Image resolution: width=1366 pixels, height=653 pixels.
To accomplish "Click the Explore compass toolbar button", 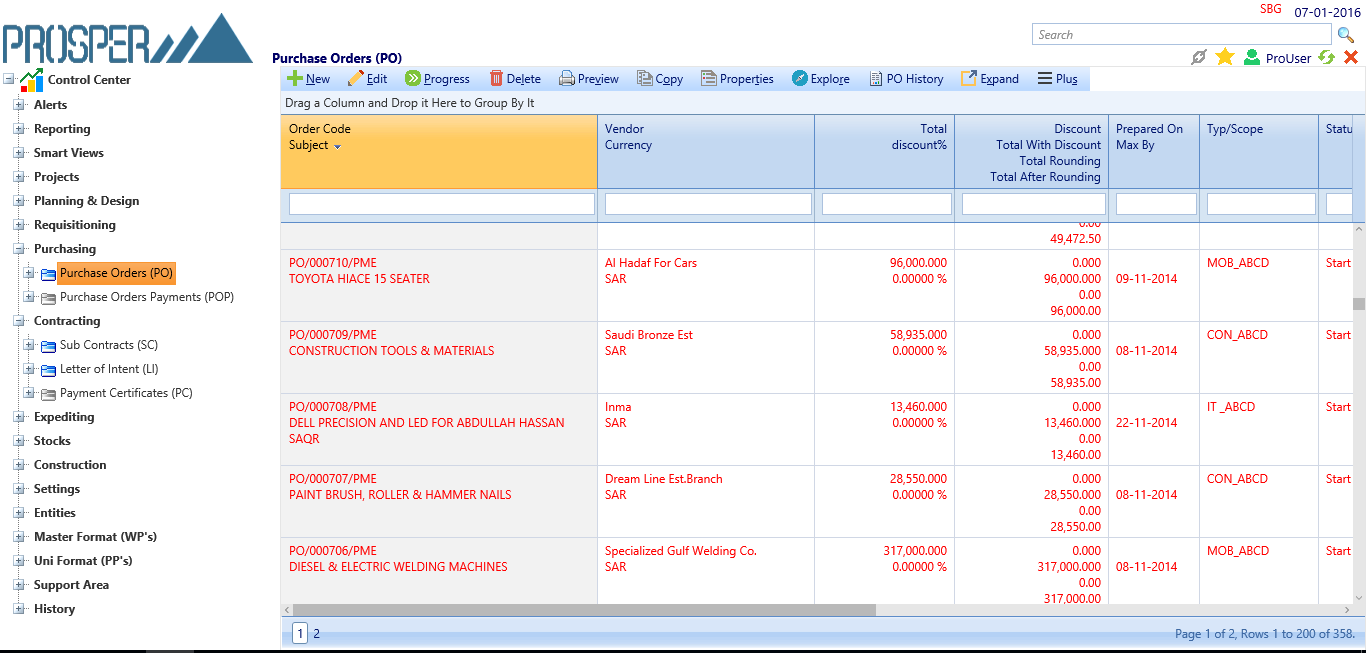I will [821, 79].
